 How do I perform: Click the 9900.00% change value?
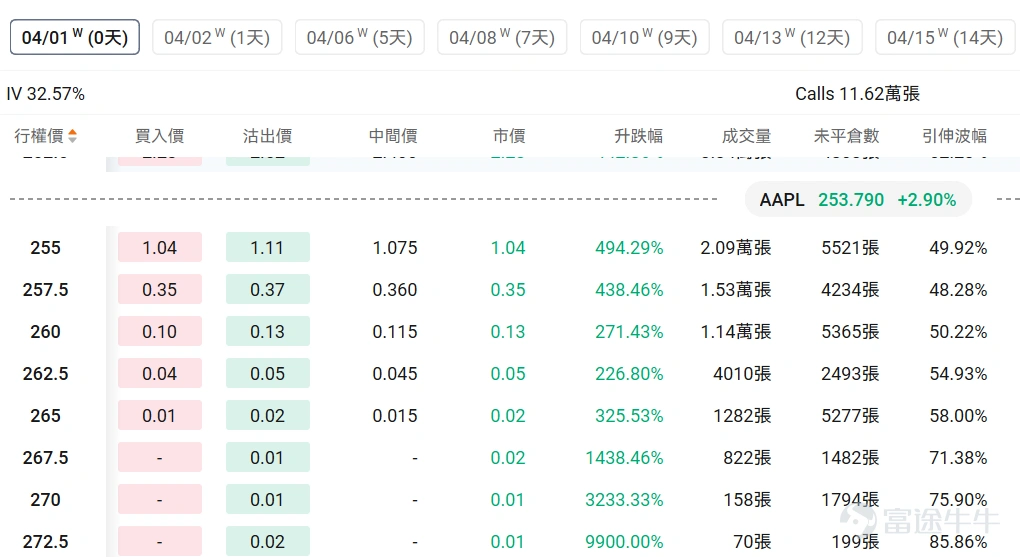(x=624, y=541)
